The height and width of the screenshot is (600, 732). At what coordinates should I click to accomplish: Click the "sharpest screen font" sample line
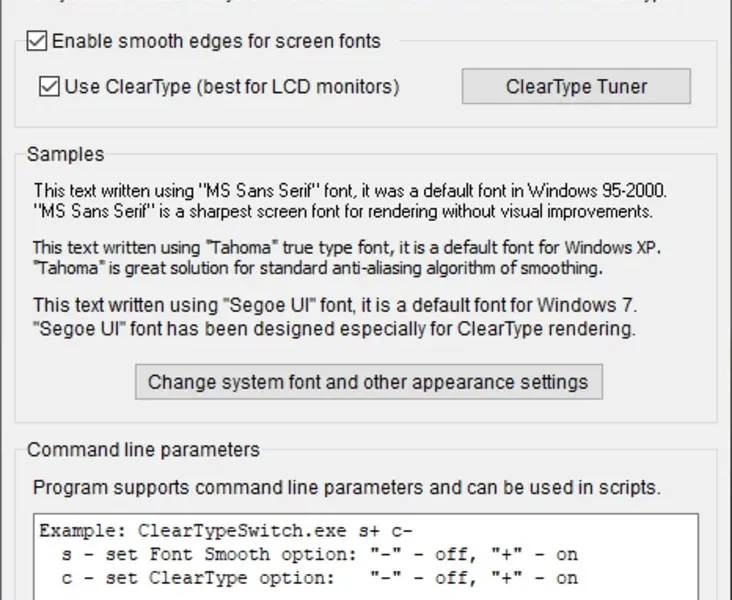coord(343,211)
